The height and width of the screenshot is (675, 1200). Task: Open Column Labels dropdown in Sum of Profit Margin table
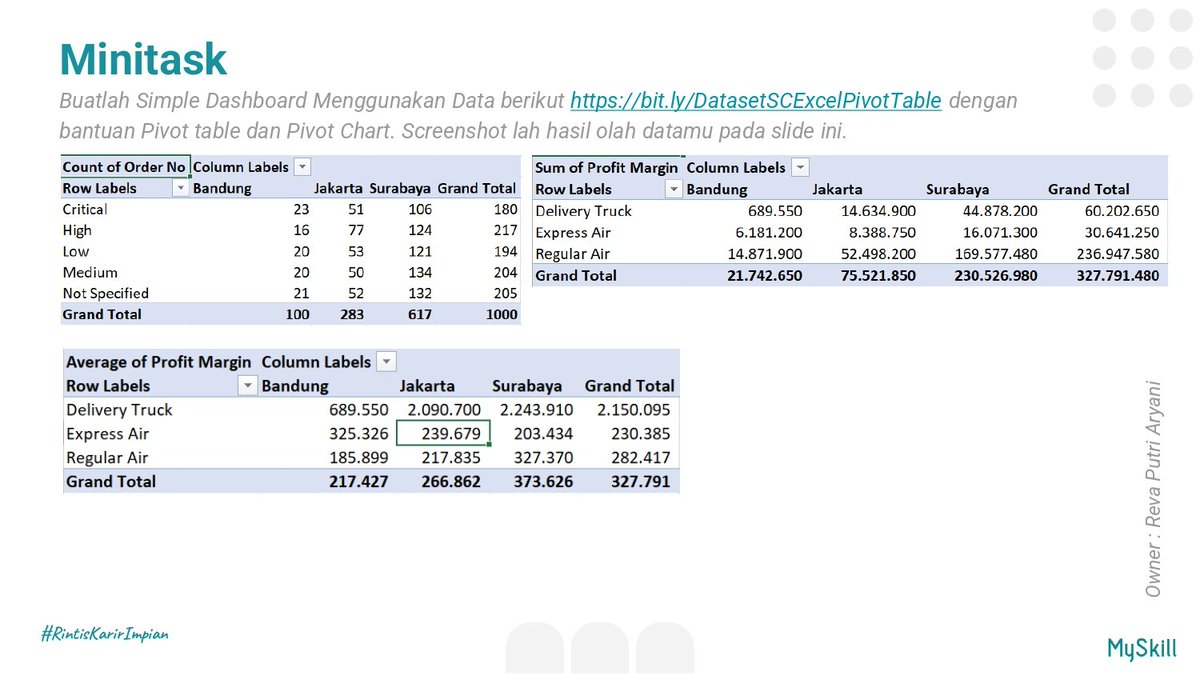[800, 168]
